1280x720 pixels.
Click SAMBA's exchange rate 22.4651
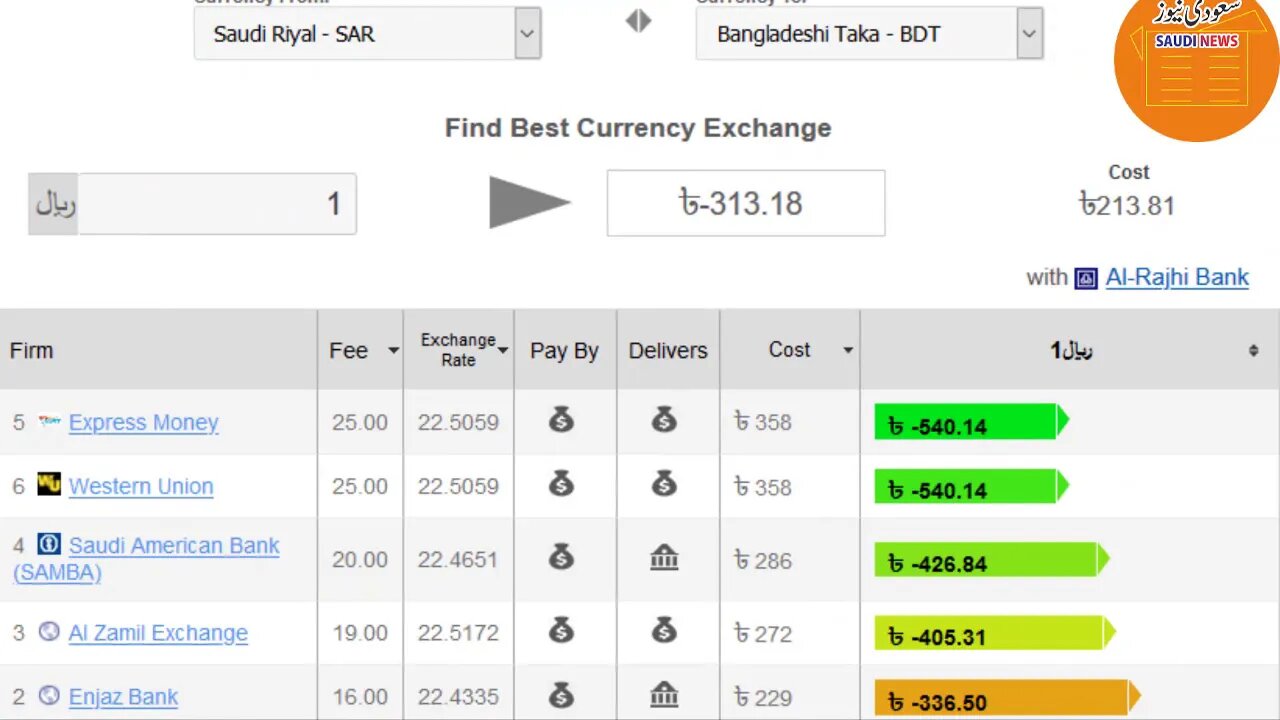click(458, 560)
